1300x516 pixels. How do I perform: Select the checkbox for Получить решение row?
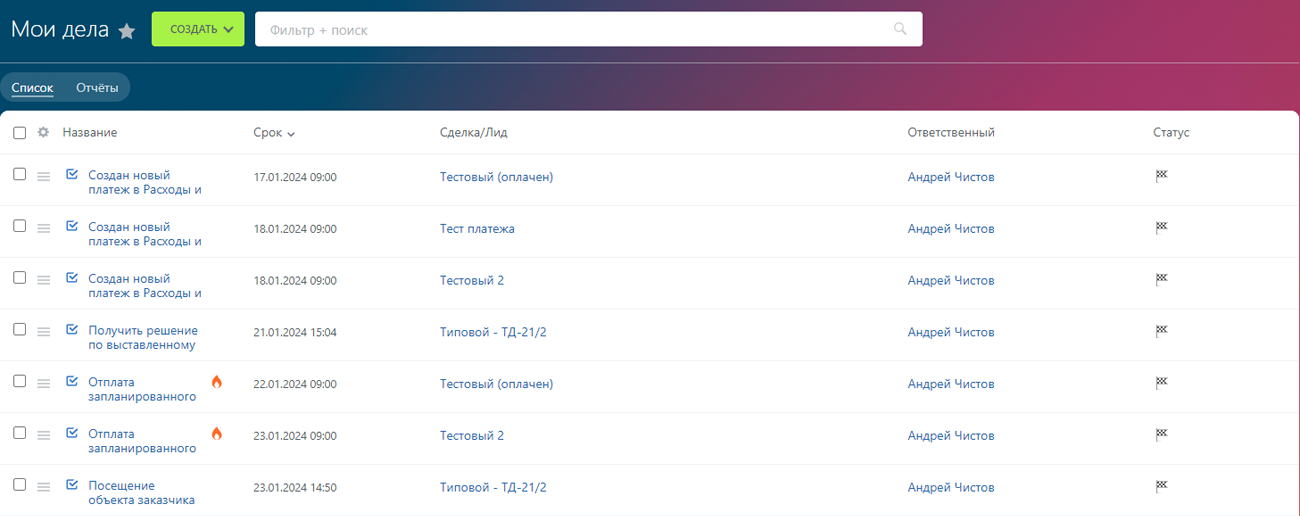click(20, 329)
